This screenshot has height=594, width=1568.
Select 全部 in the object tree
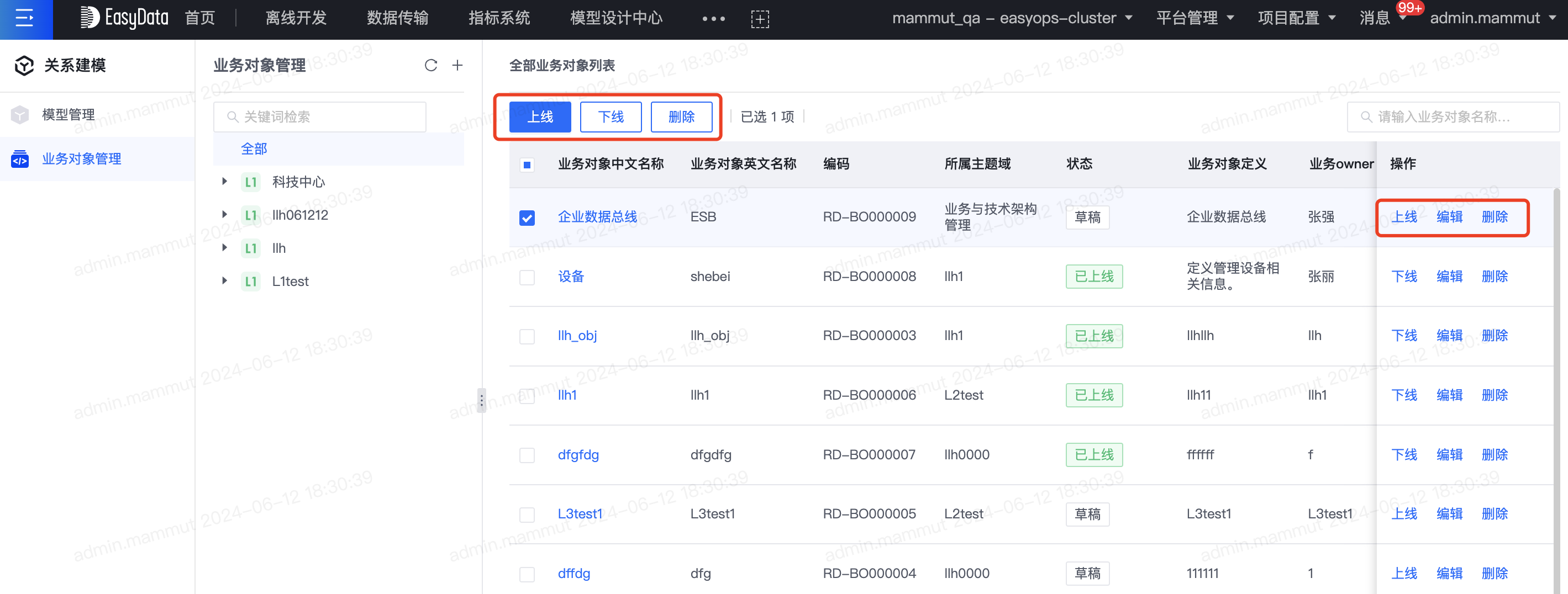click(x=339, y=149)
